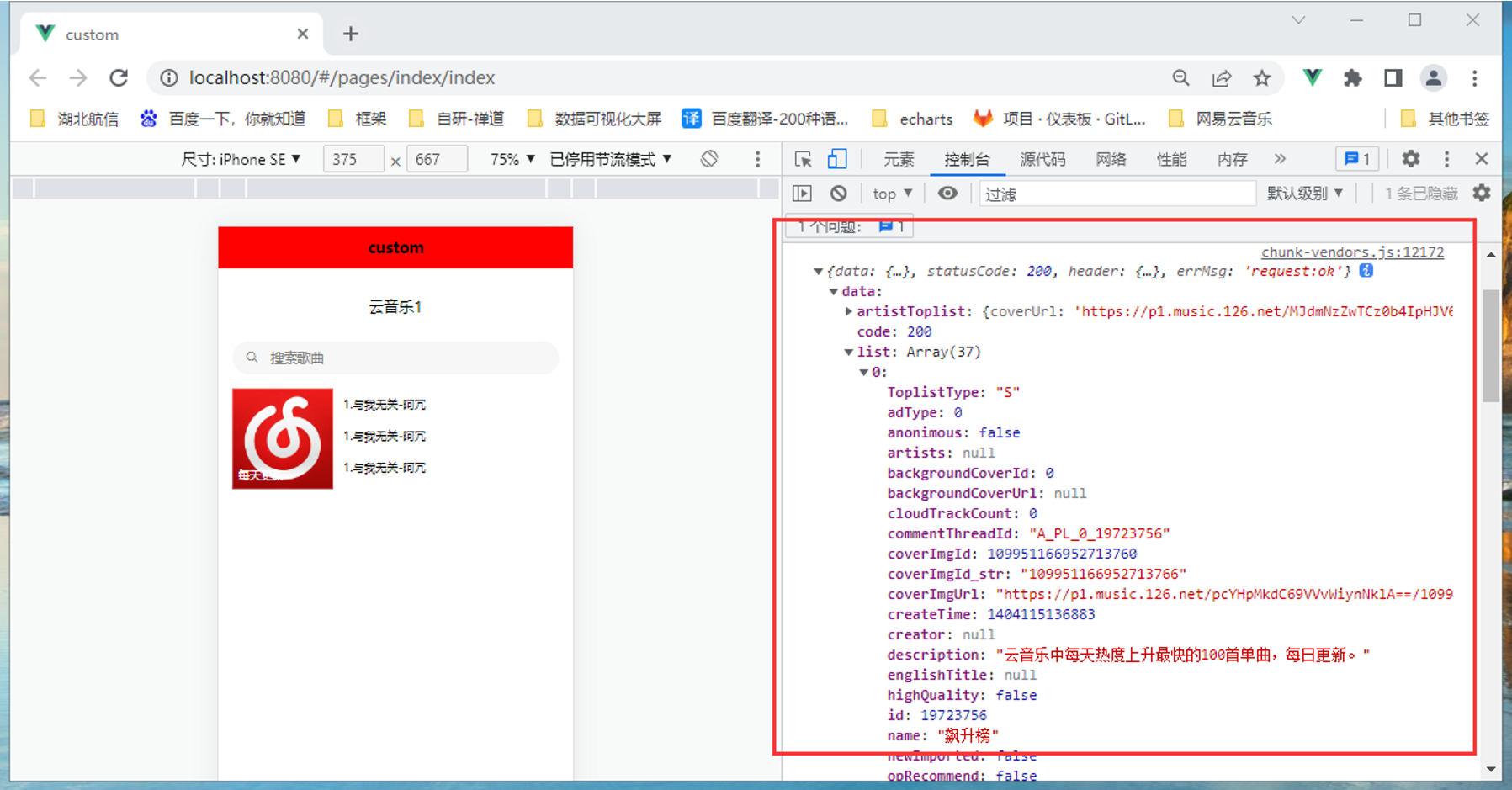Image resolution: width=1512 pixels, height=790 pixels.
Task: Switch to the 控制台 tab
Action: pos(967,159)
